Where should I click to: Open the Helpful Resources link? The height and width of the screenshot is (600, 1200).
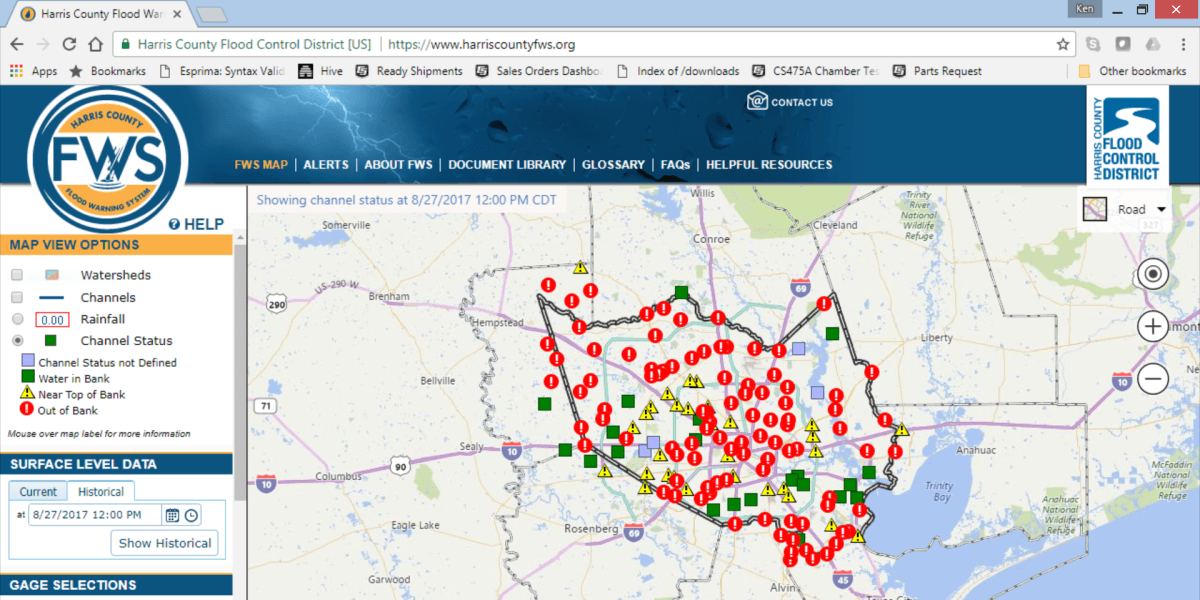coord(769,165)
